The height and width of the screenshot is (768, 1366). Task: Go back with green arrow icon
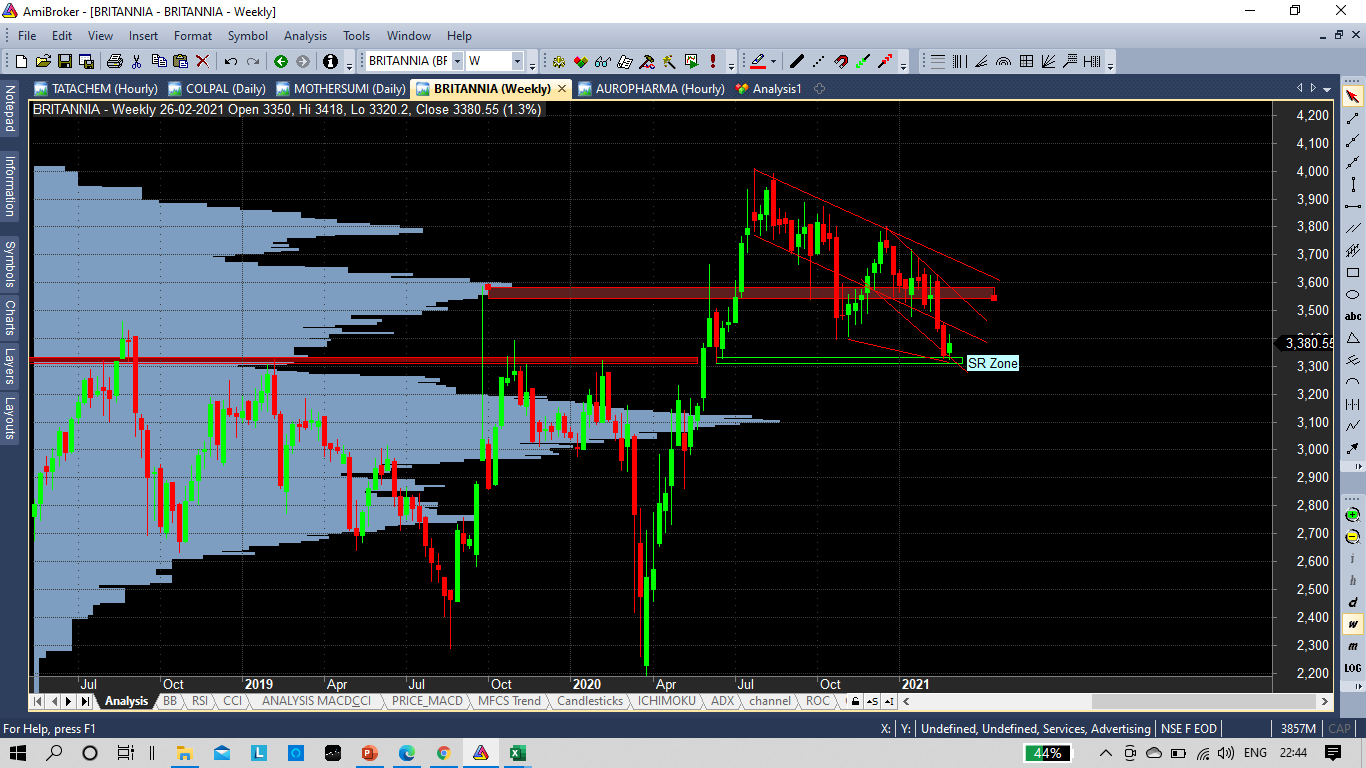point(281,61)
